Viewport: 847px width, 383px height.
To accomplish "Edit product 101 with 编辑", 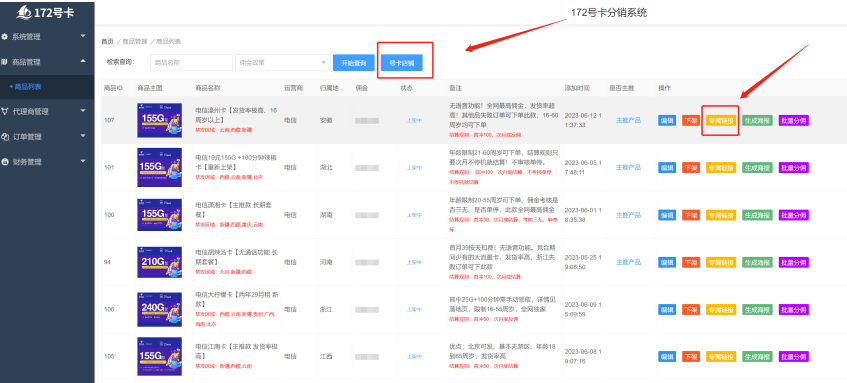I will click(667, 168).
